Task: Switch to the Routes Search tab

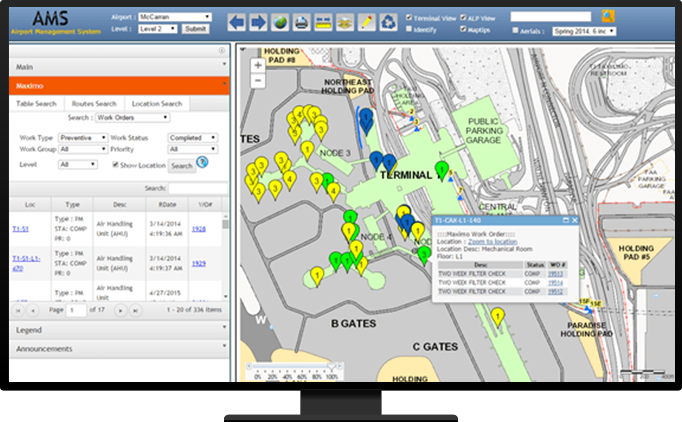Action: (93, 103)
